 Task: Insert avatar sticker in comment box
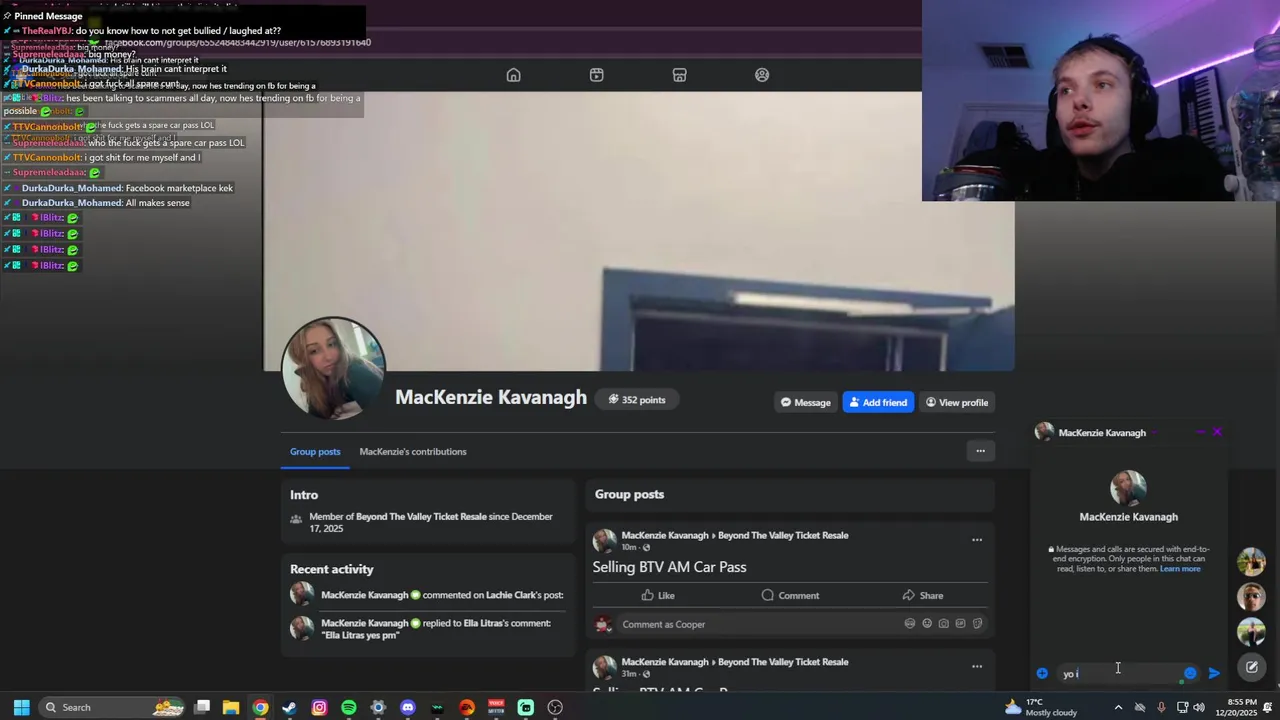click(x=909, y=624)
